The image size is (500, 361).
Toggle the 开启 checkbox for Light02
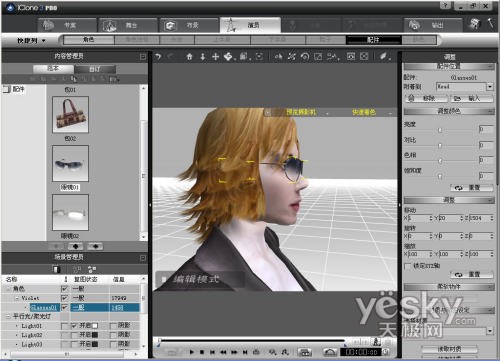[x=74, y=335]
